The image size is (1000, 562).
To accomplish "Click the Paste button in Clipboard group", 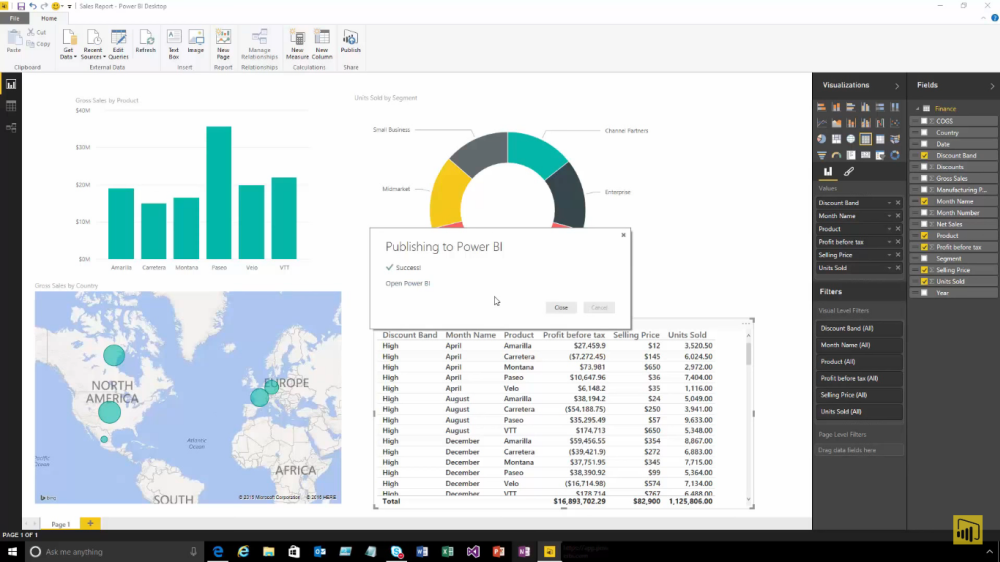I will [13, 41].
